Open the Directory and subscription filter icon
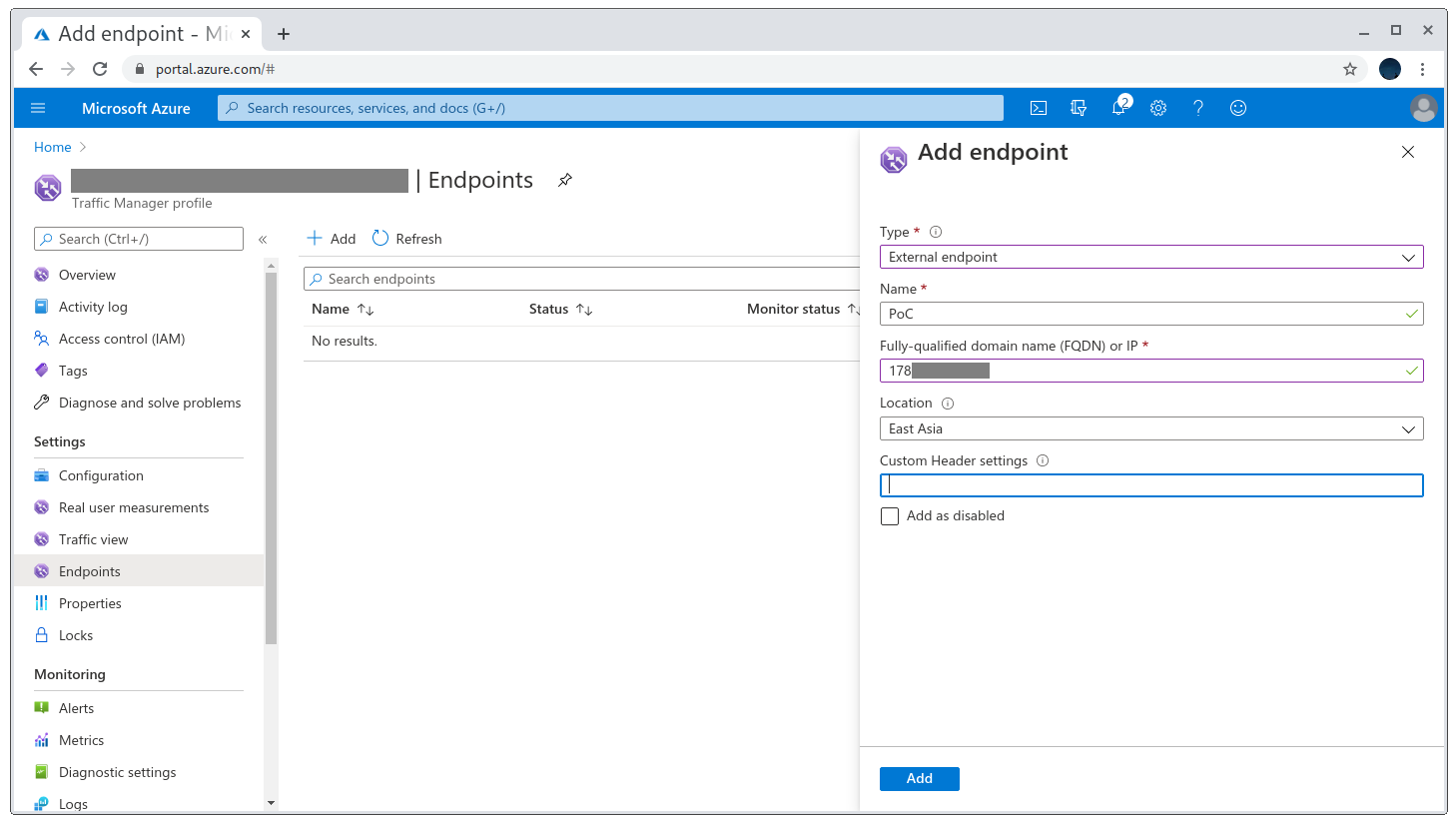Image resolution: width=1456 pixels, height=824 pixels. pyautogui.click(x=1079, y=108)
